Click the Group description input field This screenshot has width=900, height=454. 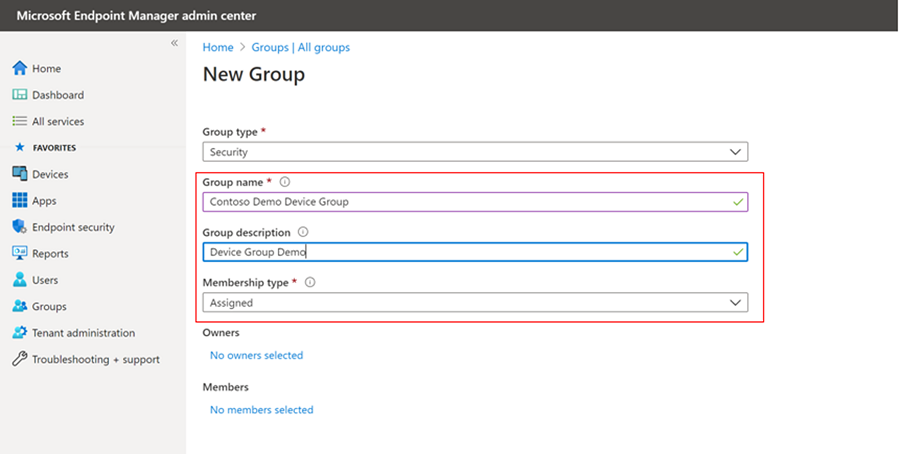475,252
